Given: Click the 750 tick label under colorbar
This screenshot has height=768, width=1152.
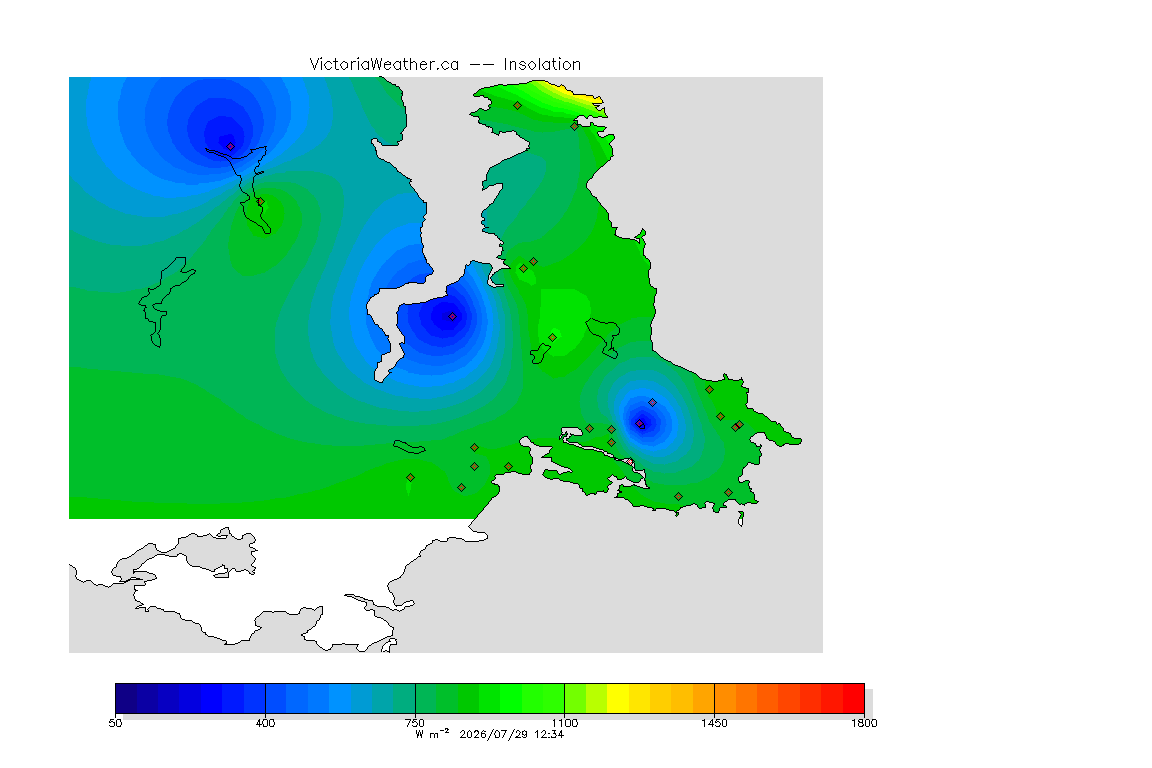Looking at the screenshot, I should point(415,723).
